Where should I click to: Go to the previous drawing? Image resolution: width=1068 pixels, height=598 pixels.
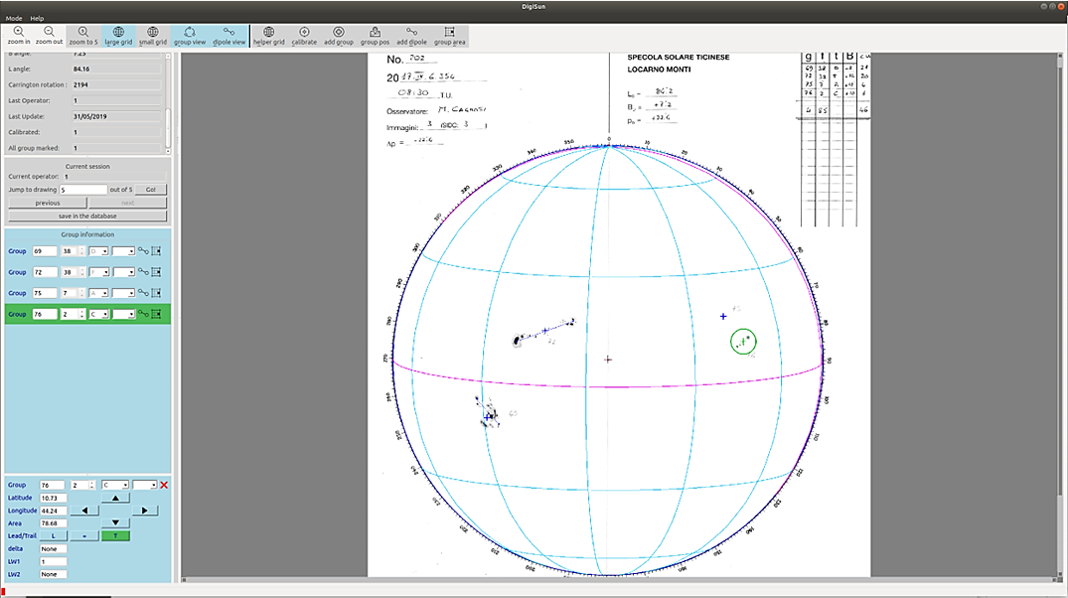47,202
